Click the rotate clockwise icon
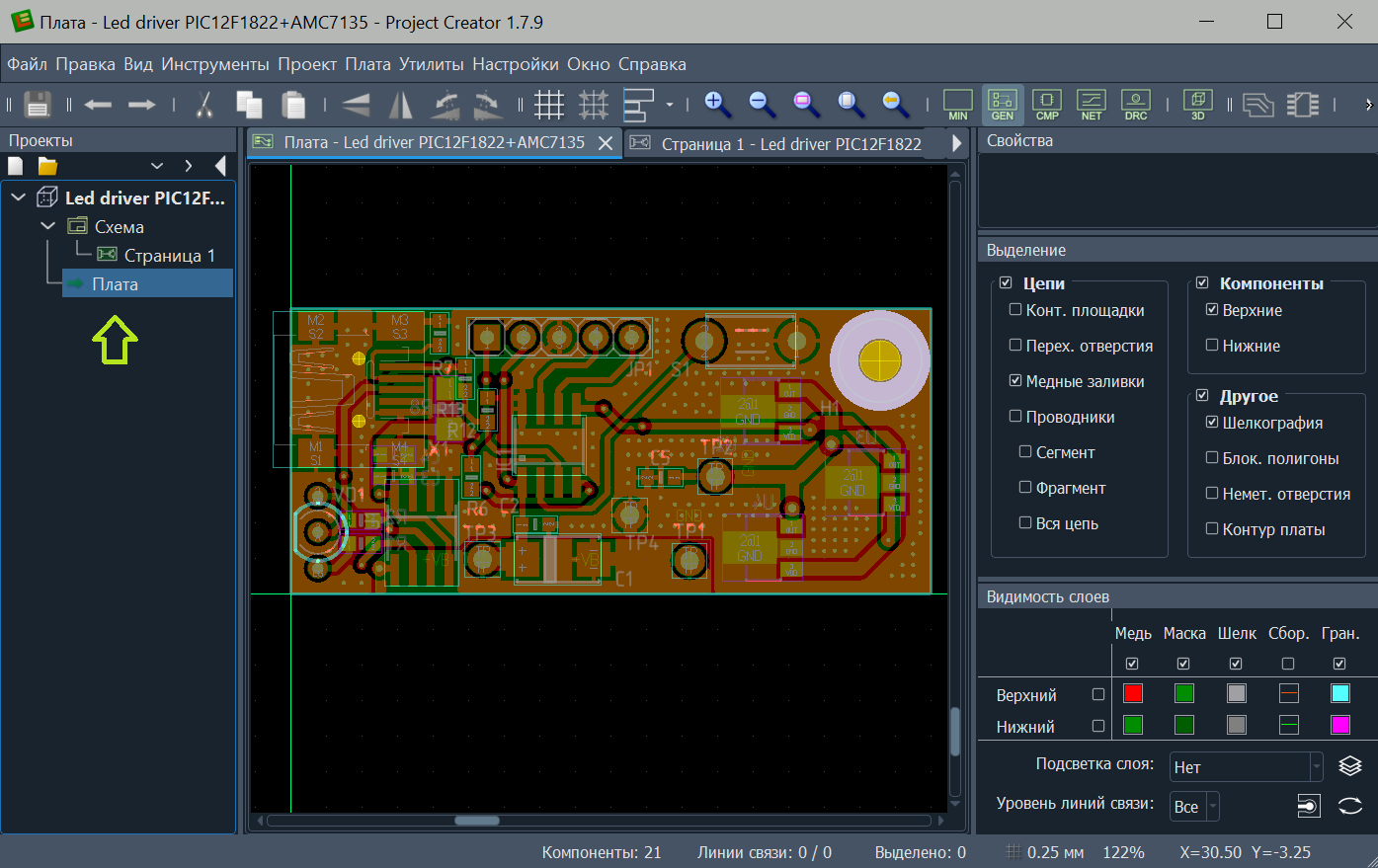The image size is (1378, 868). (x=488, y=104)
